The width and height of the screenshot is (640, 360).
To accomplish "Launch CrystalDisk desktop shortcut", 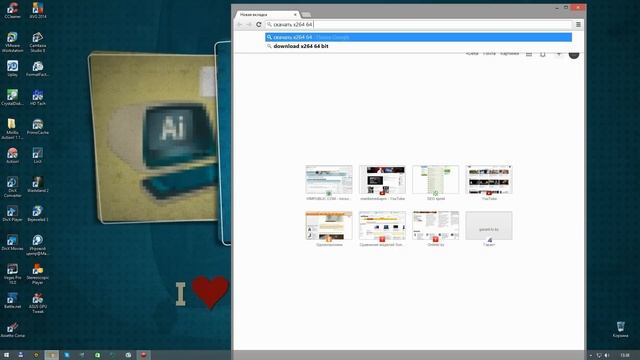I will pyautogui.click(x=12, y=98).
